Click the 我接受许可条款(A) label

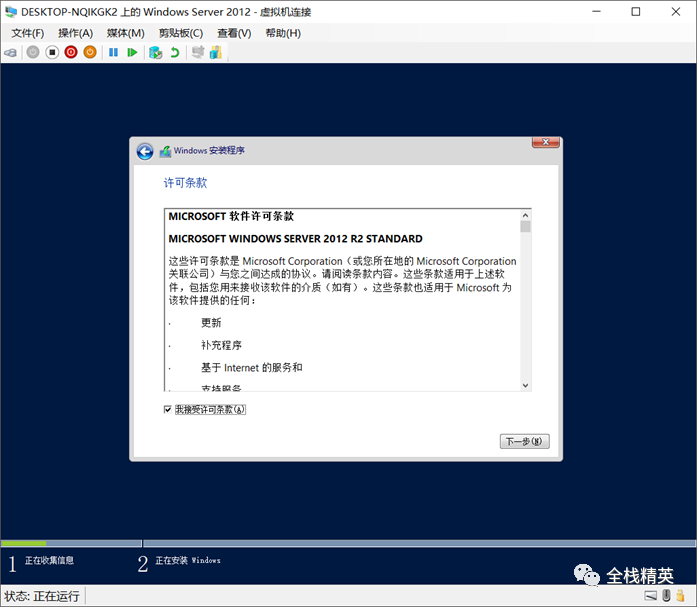click(210, 409)
